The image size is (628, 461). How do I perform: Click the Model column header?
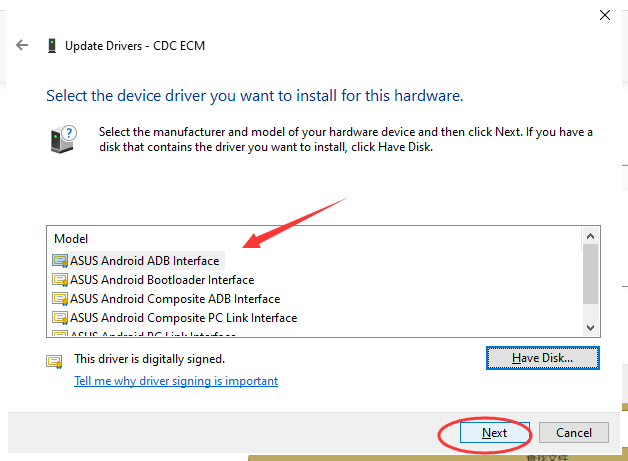(71, 239)
